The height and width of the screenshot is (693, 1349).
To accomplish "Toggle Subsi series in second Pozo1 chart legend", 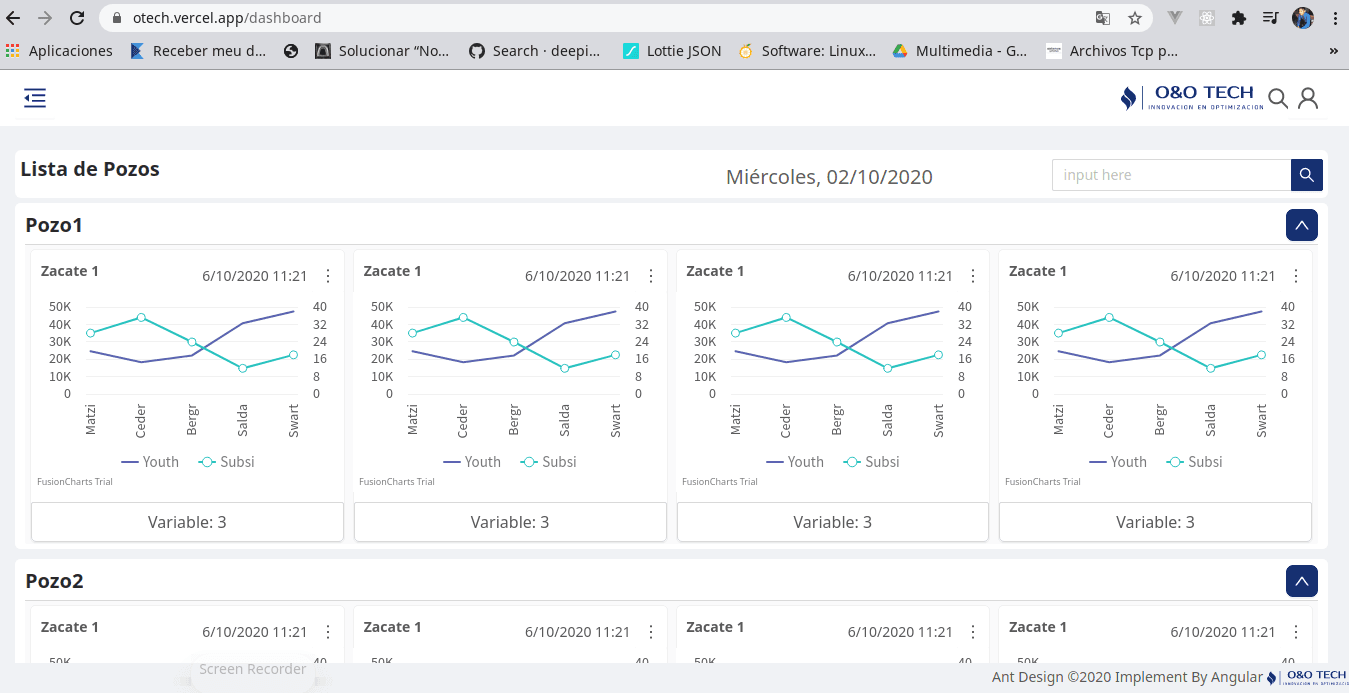I will pyautogui.click(x=549, y=462).
